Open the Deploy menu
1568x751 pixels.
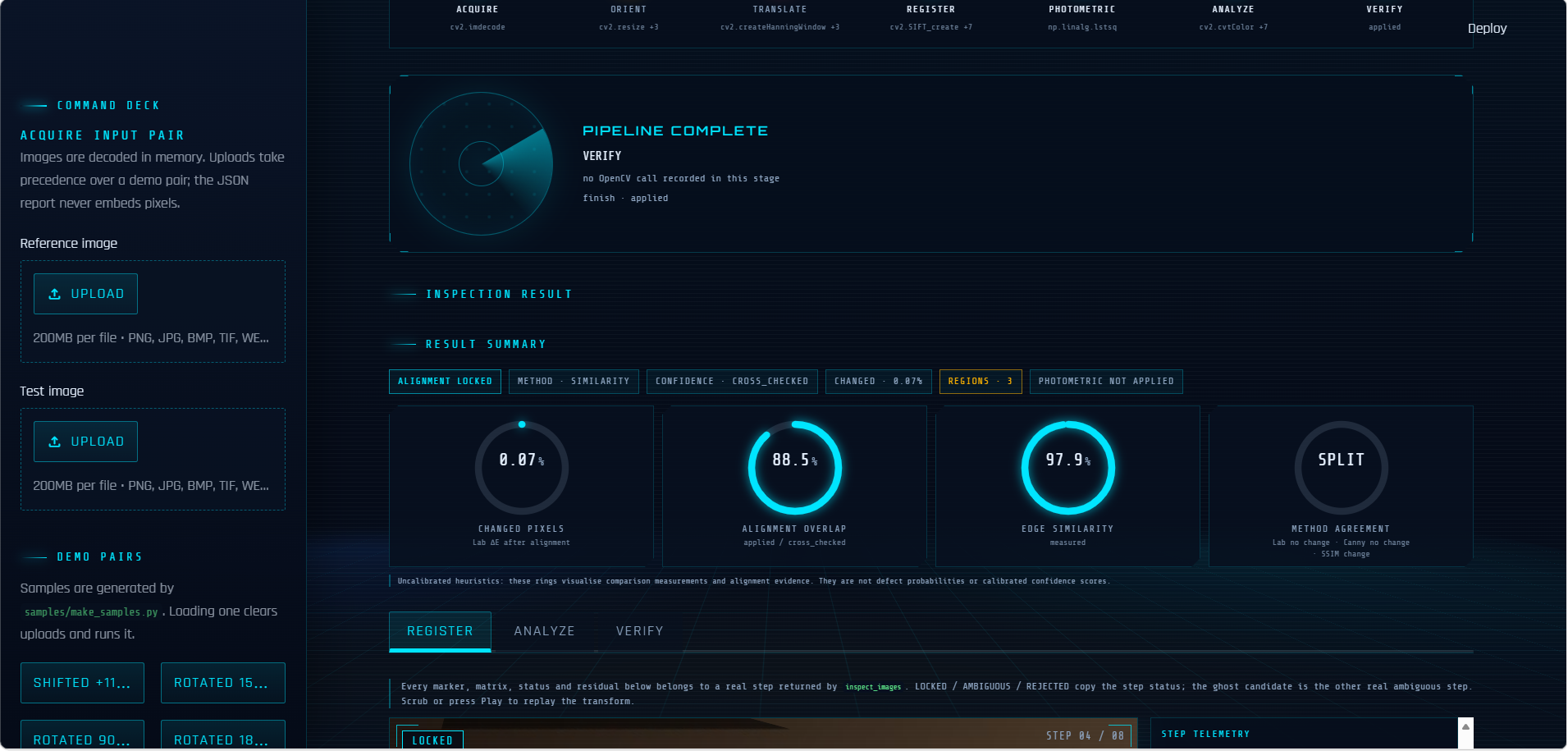[x=1487, y=28]
